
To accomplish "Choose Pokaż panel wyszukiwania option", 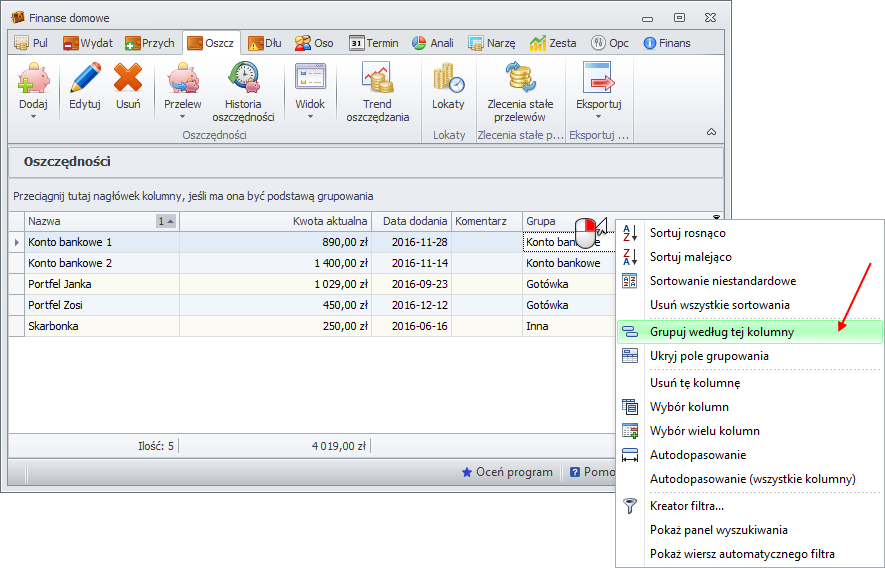I will 718,530.
